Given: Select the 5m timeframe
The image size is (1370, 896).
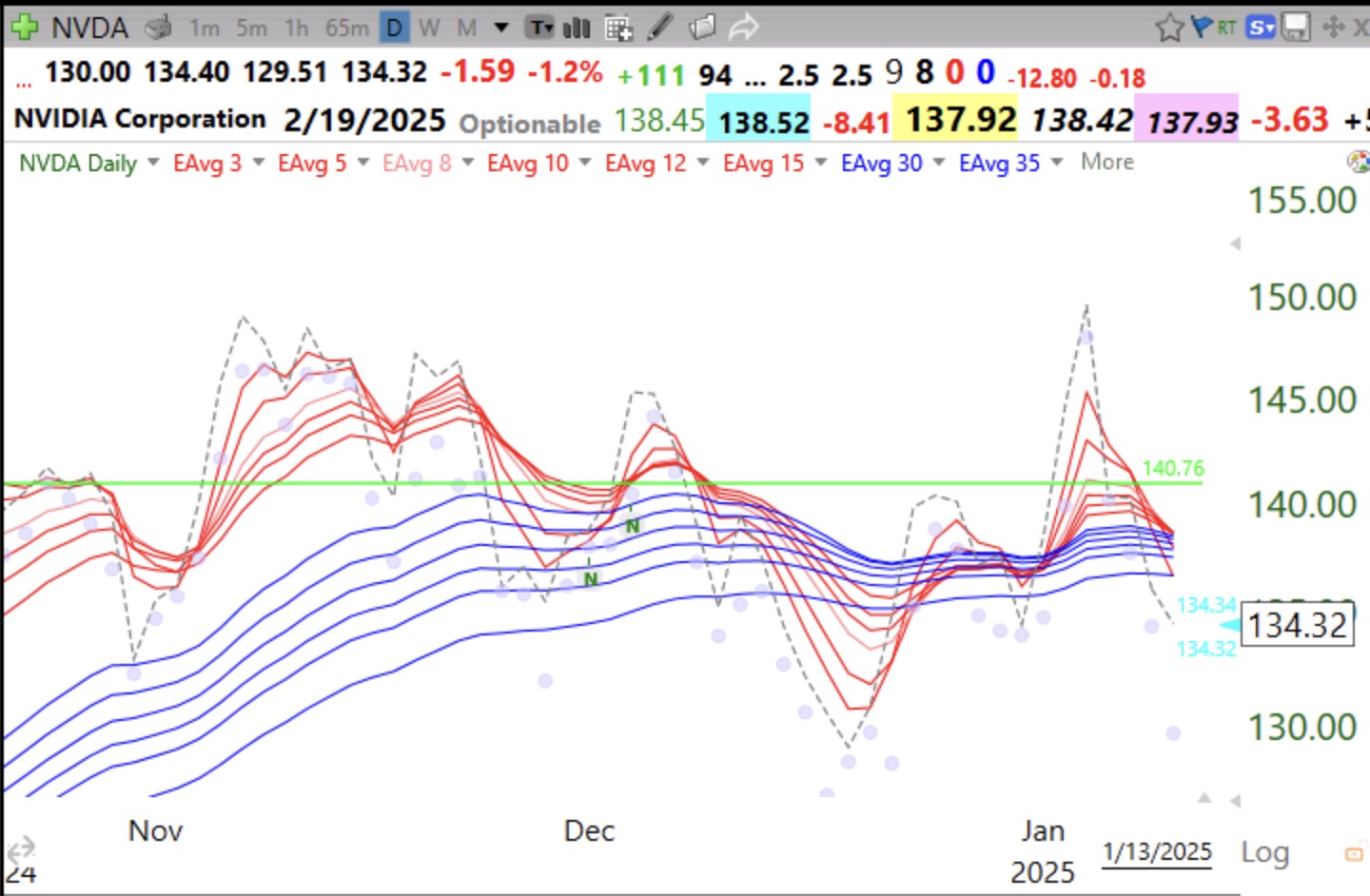Looking at the screenshot, I should [251, 29].
